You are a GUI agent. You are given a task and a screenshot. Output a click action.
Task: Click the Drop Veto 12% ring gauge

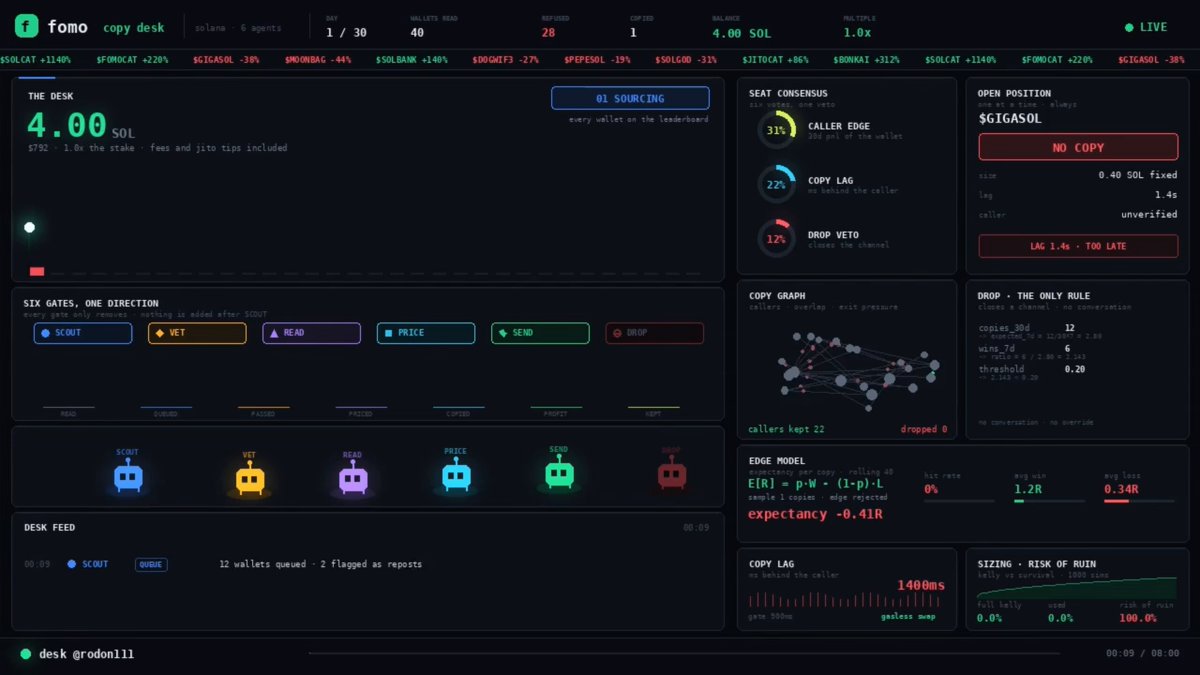coord(776,239)
